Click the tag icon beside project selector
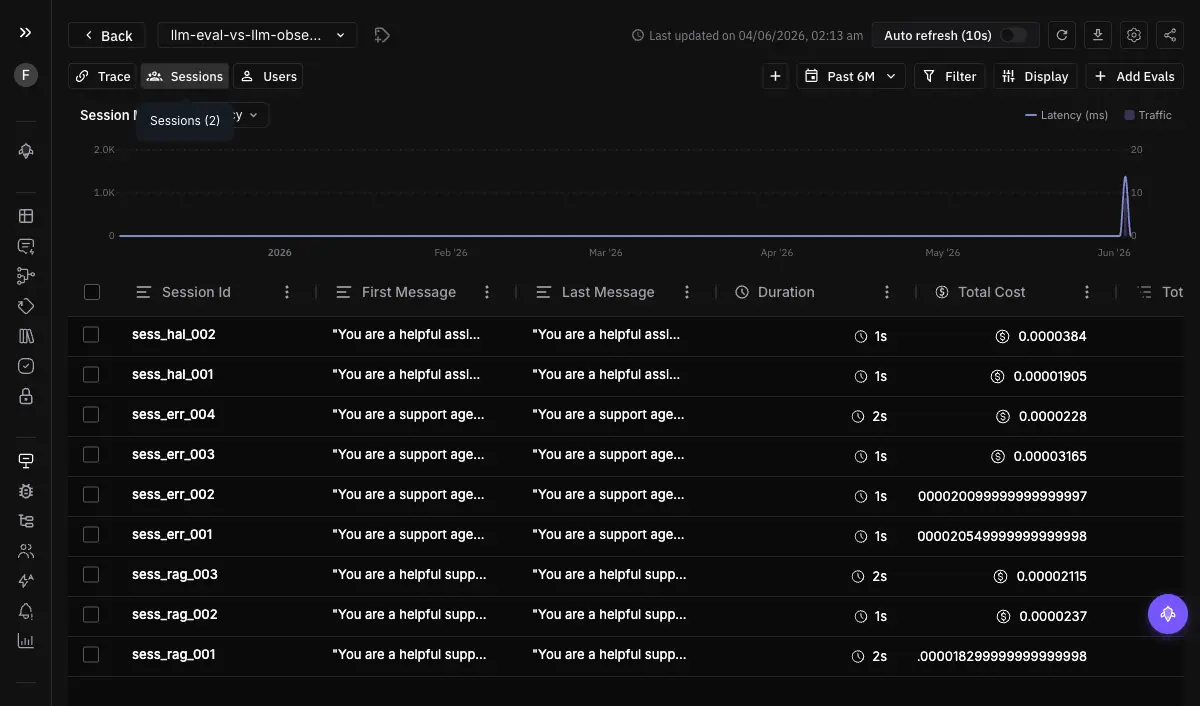1200x706 pixels. click(x=382, y=35)
